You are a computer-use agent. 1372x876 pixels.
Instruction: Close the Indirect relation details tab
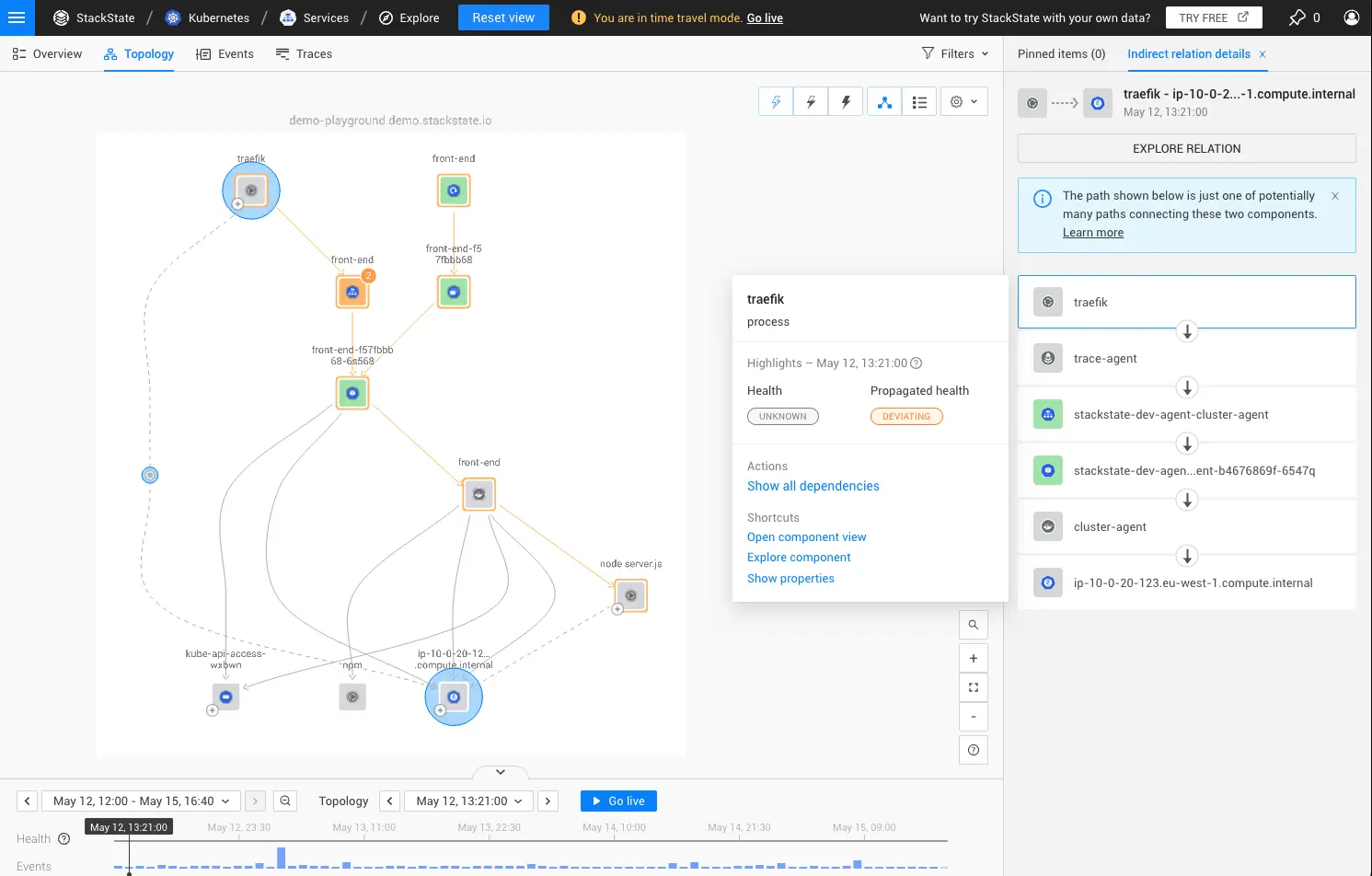(x=1262, y=54)
